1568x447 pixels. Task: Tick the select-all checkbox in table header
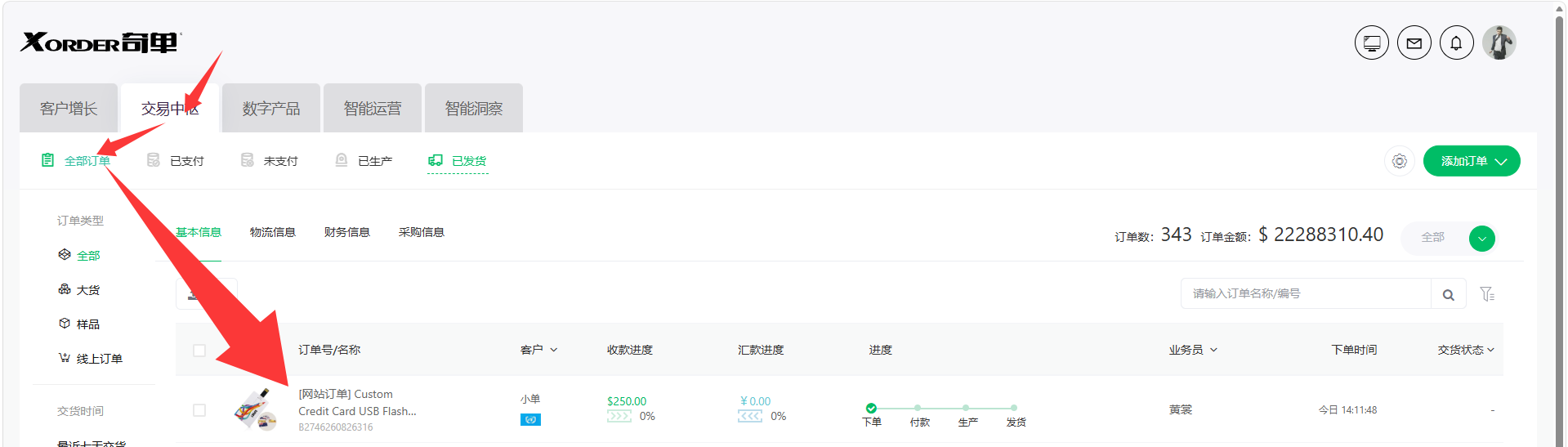[199, 351]
